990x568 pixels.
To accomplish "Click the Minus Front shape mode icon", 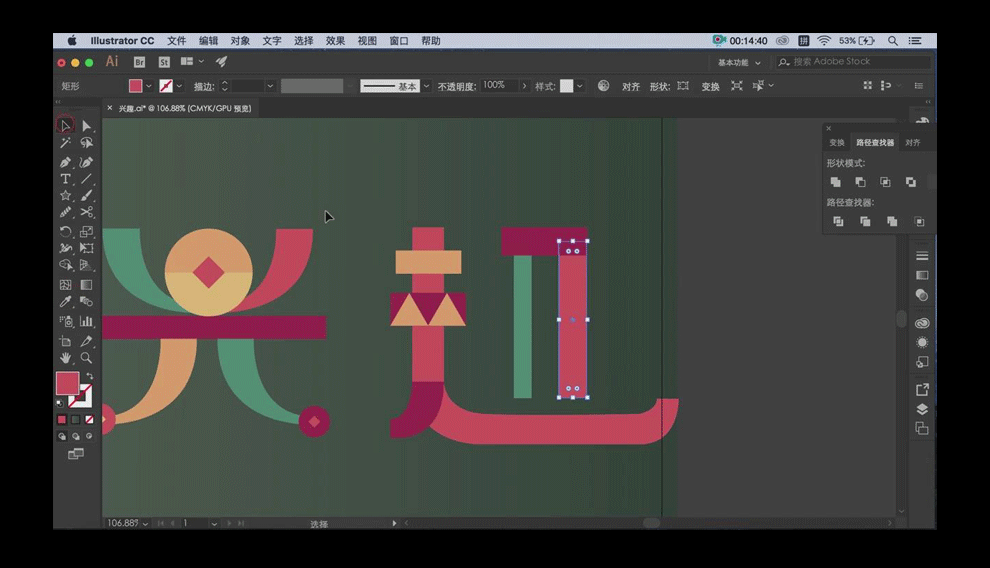I will (x=860, y=182).
